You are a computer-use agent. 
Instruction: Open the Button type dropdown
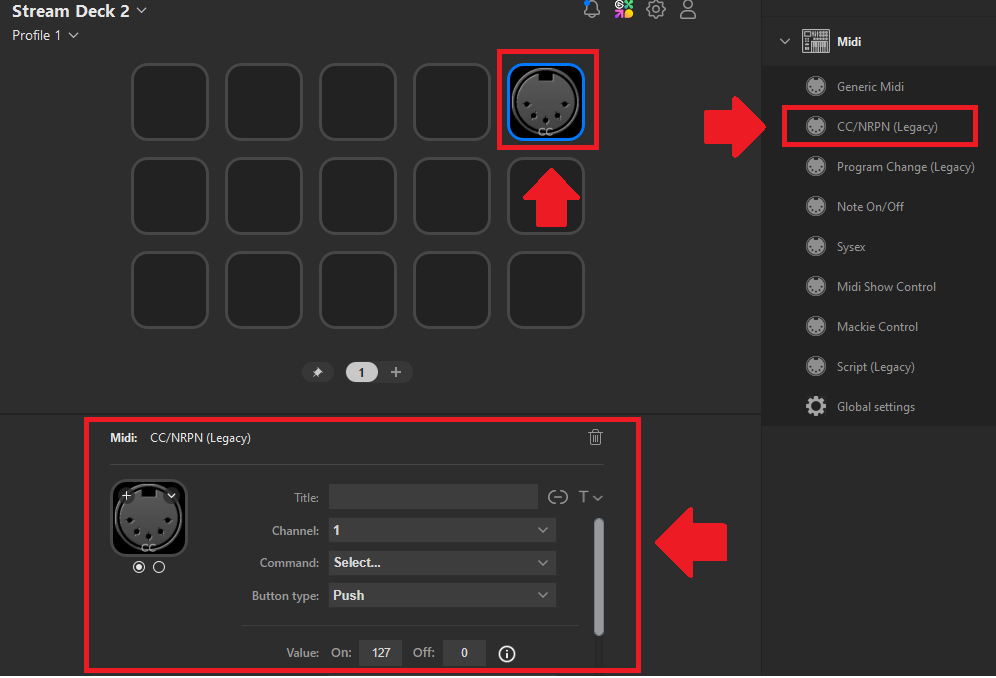(x=442, y=594)
